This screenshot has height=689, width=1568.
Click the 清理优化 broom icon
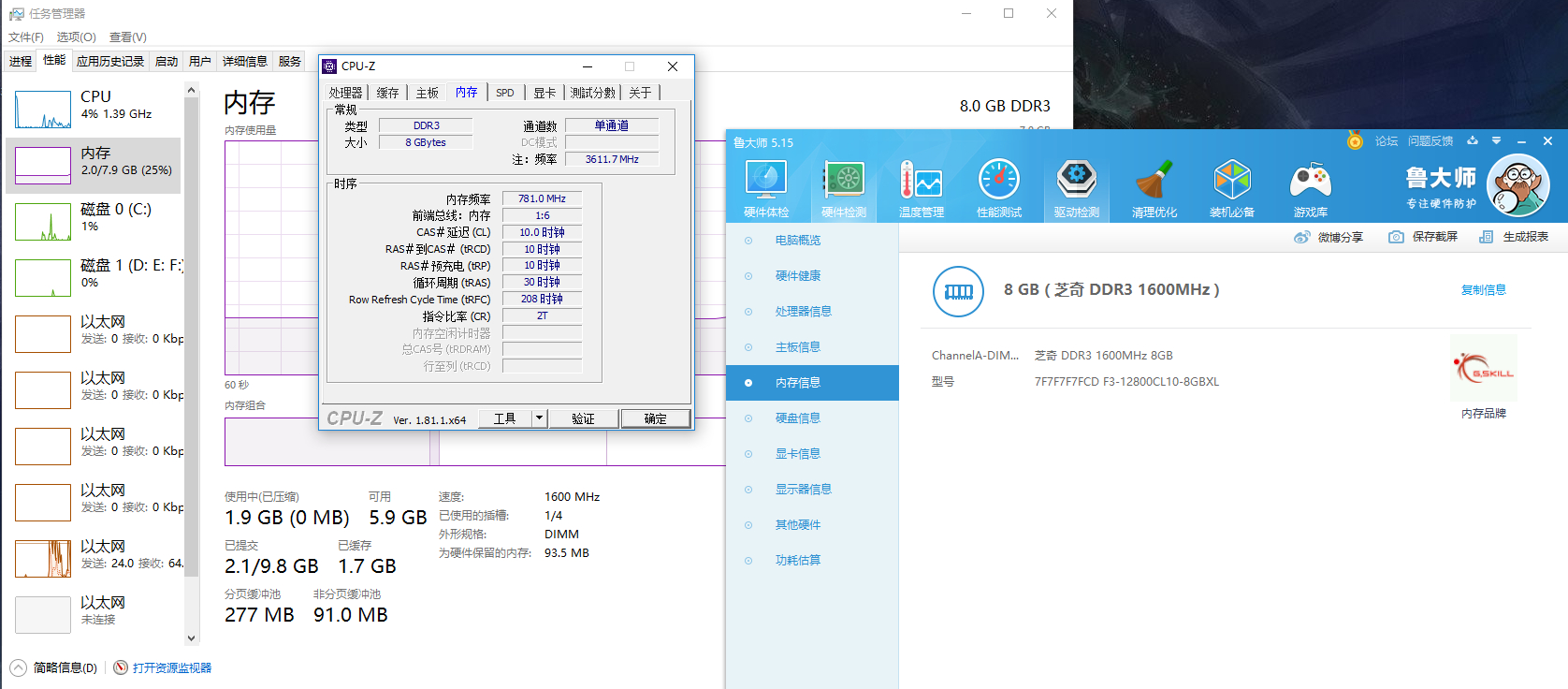point(1154,180)
